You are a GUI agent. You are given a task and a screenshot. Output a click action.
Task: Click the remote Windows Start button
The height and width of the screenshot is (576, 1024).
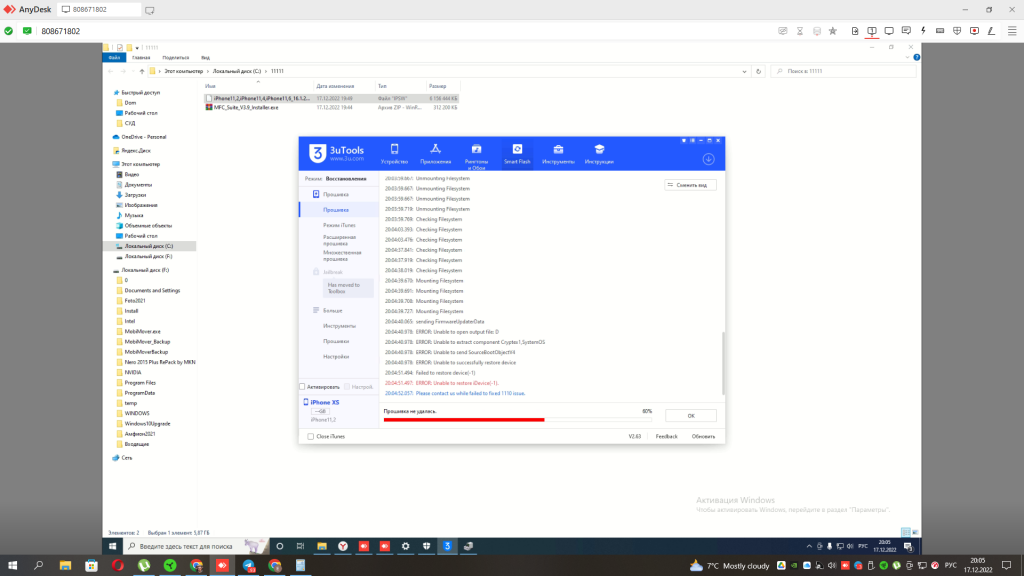coord(112,546)
